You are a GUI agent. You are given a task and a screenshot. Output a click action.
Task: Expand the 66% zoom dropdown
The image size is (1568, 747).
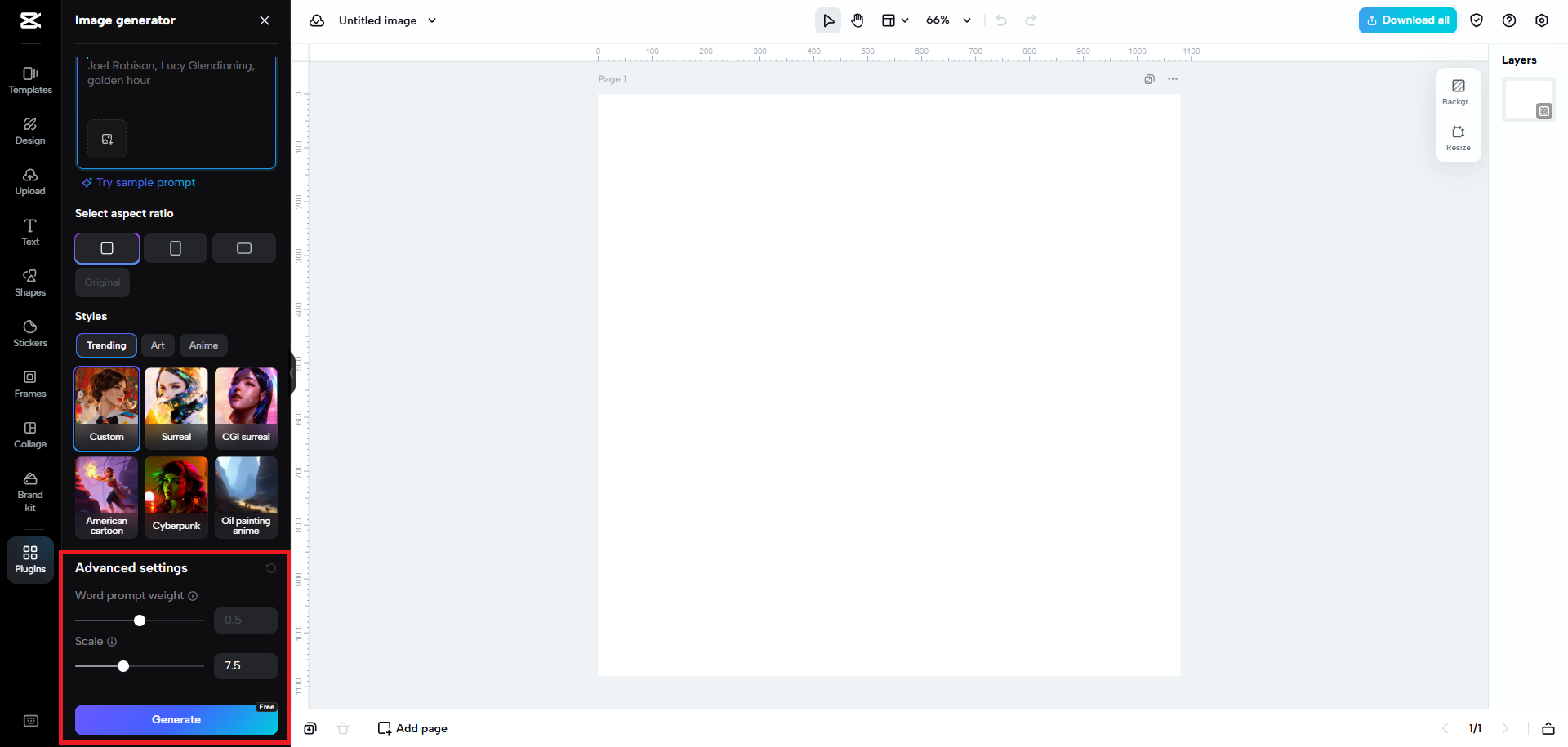click(x=949, y=20)
